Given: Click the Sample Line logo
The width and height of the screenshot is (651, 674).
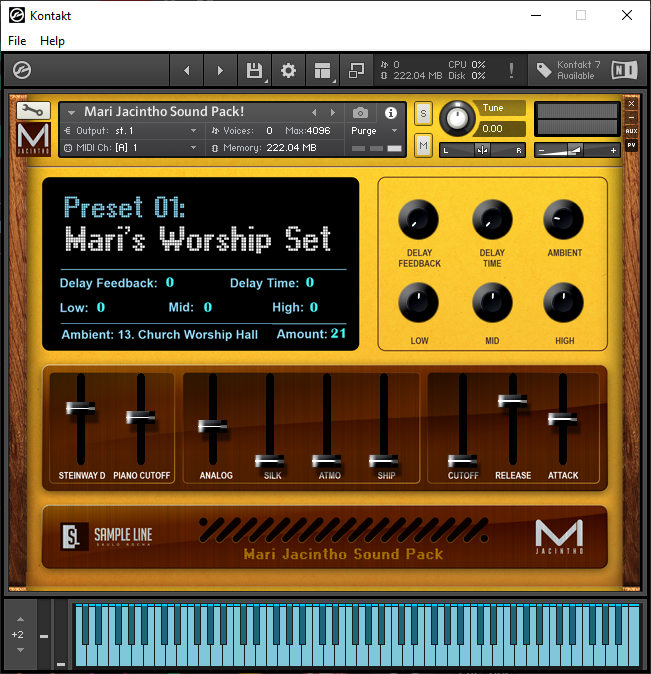Looking at the screenshot, I should pyautogui.click(x=107, y=536).
